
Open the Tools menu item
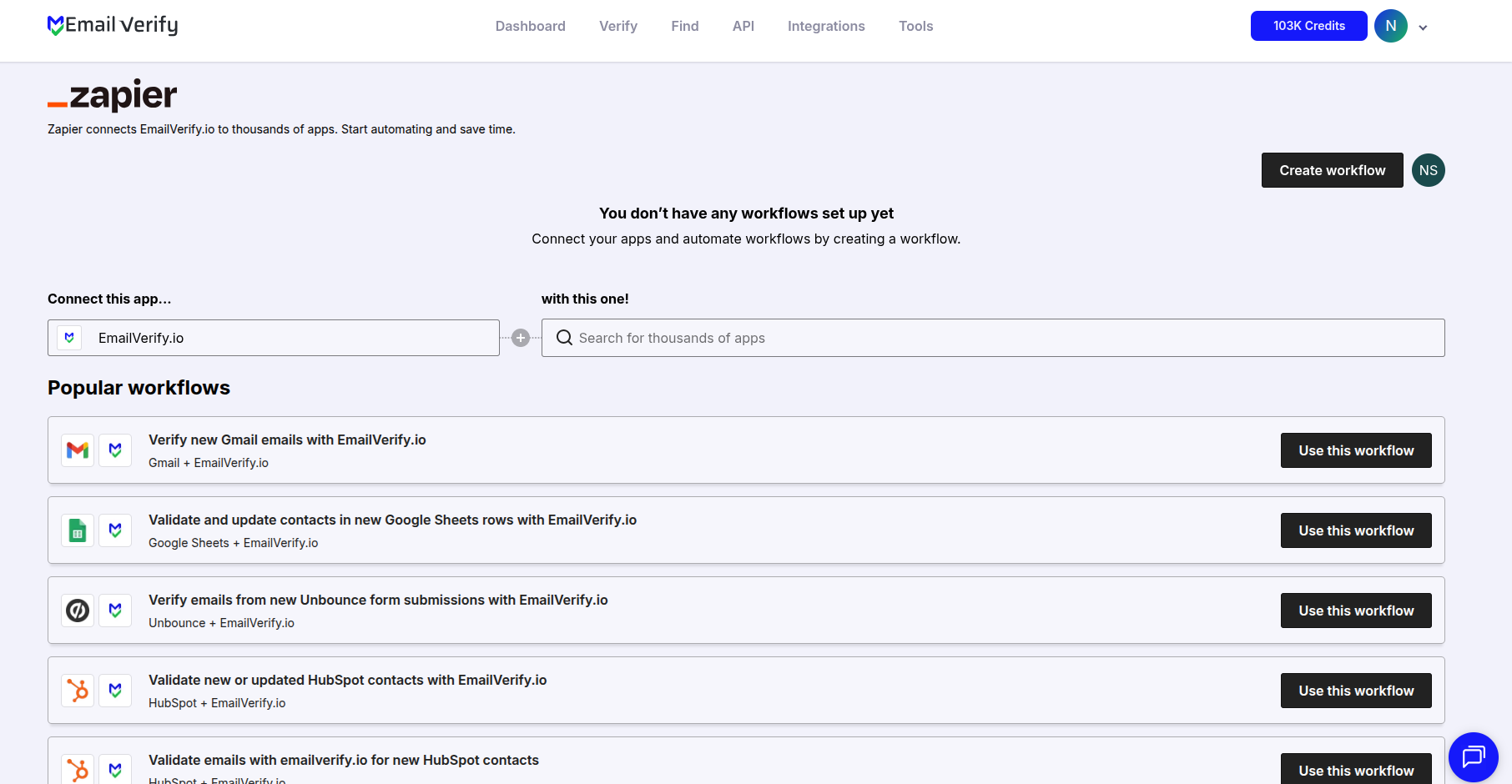tap(916, 26)
